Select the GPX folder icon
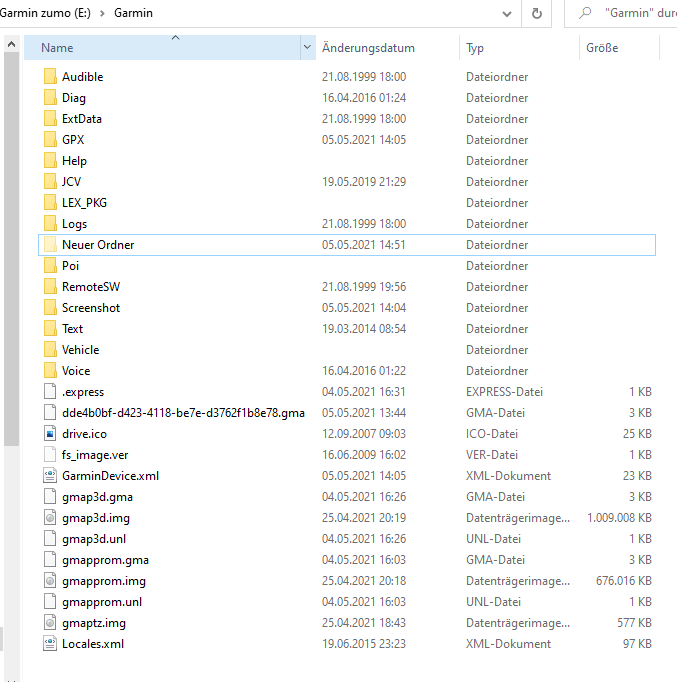 [x=50, y=140]
